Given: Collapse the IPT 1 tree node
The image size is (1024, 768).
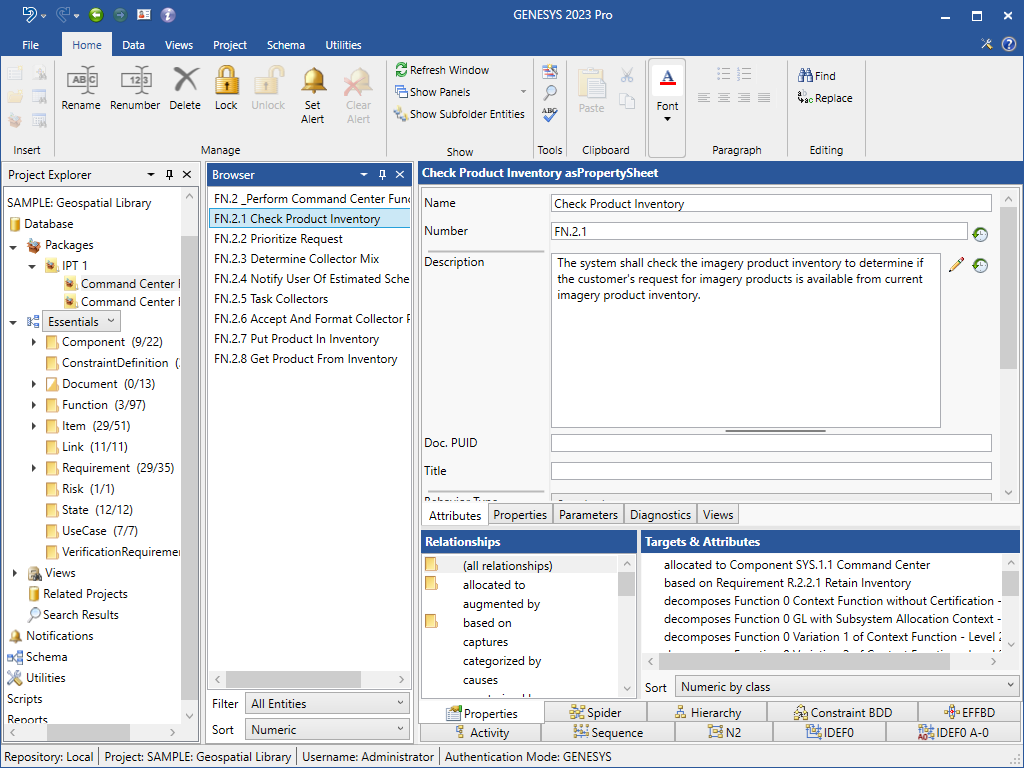Looking at the screenshot, I should click(x=31, y=266).
